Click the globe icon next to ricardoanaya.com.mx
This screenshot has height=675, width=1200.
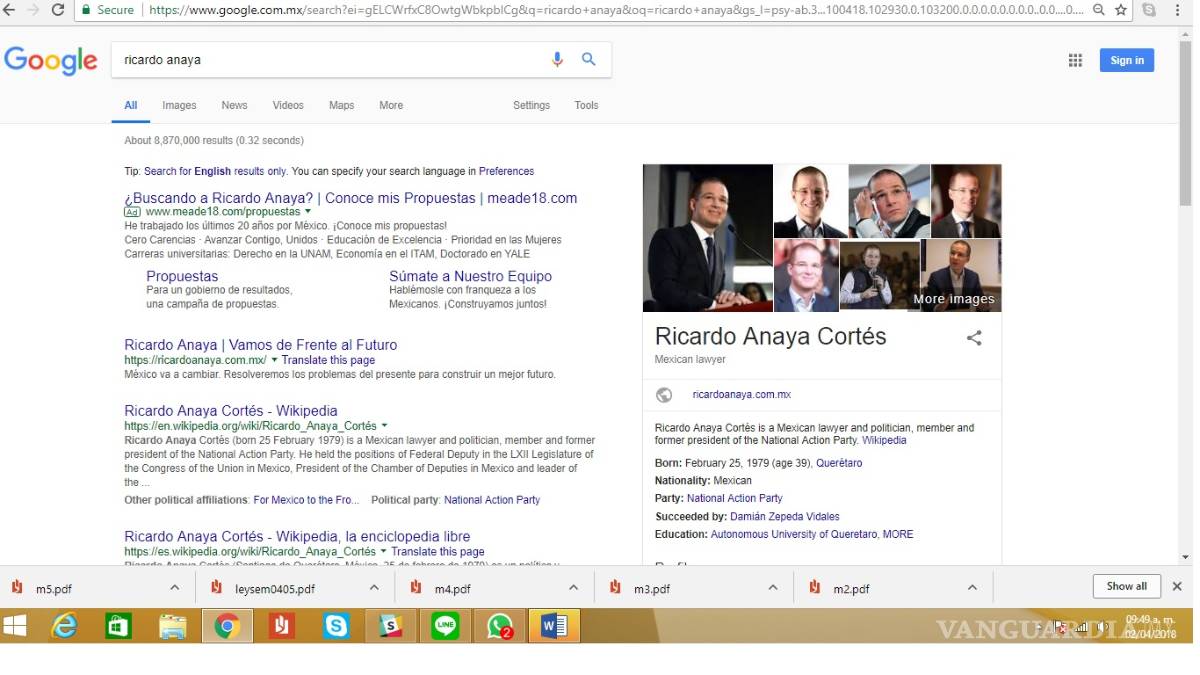point(664,395)
